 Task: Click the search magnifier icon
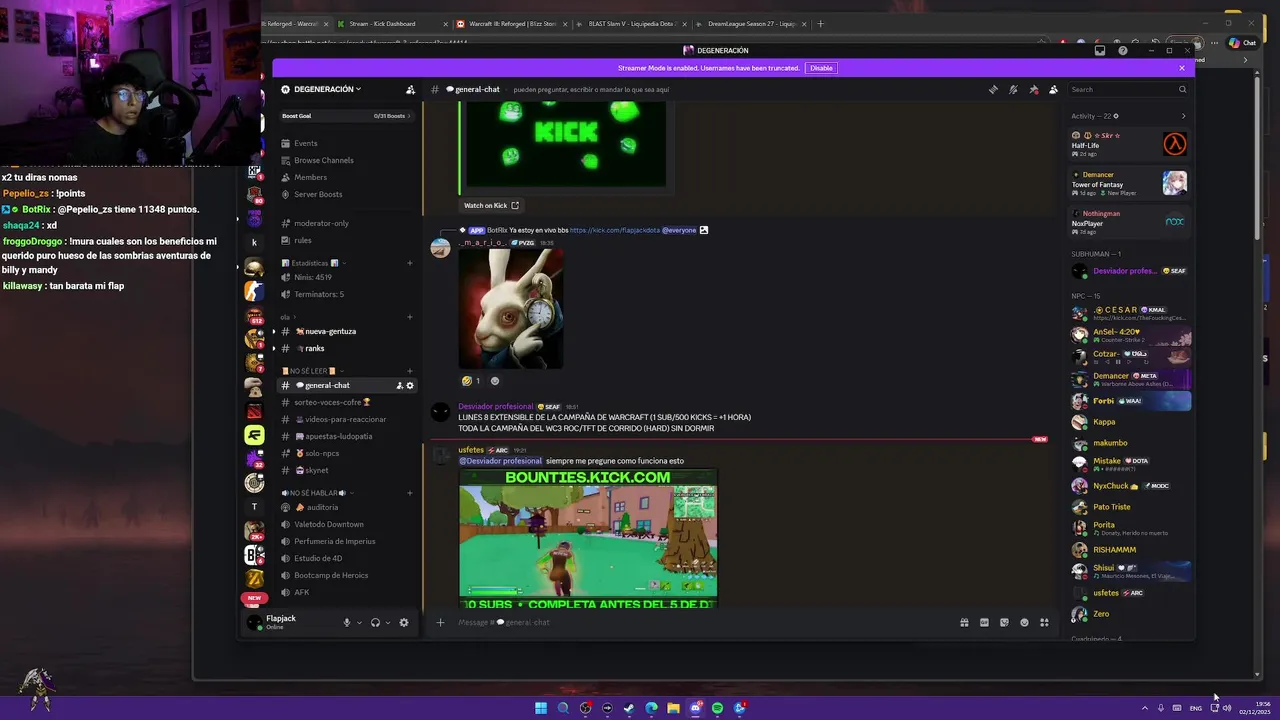tap(1182, 89)
